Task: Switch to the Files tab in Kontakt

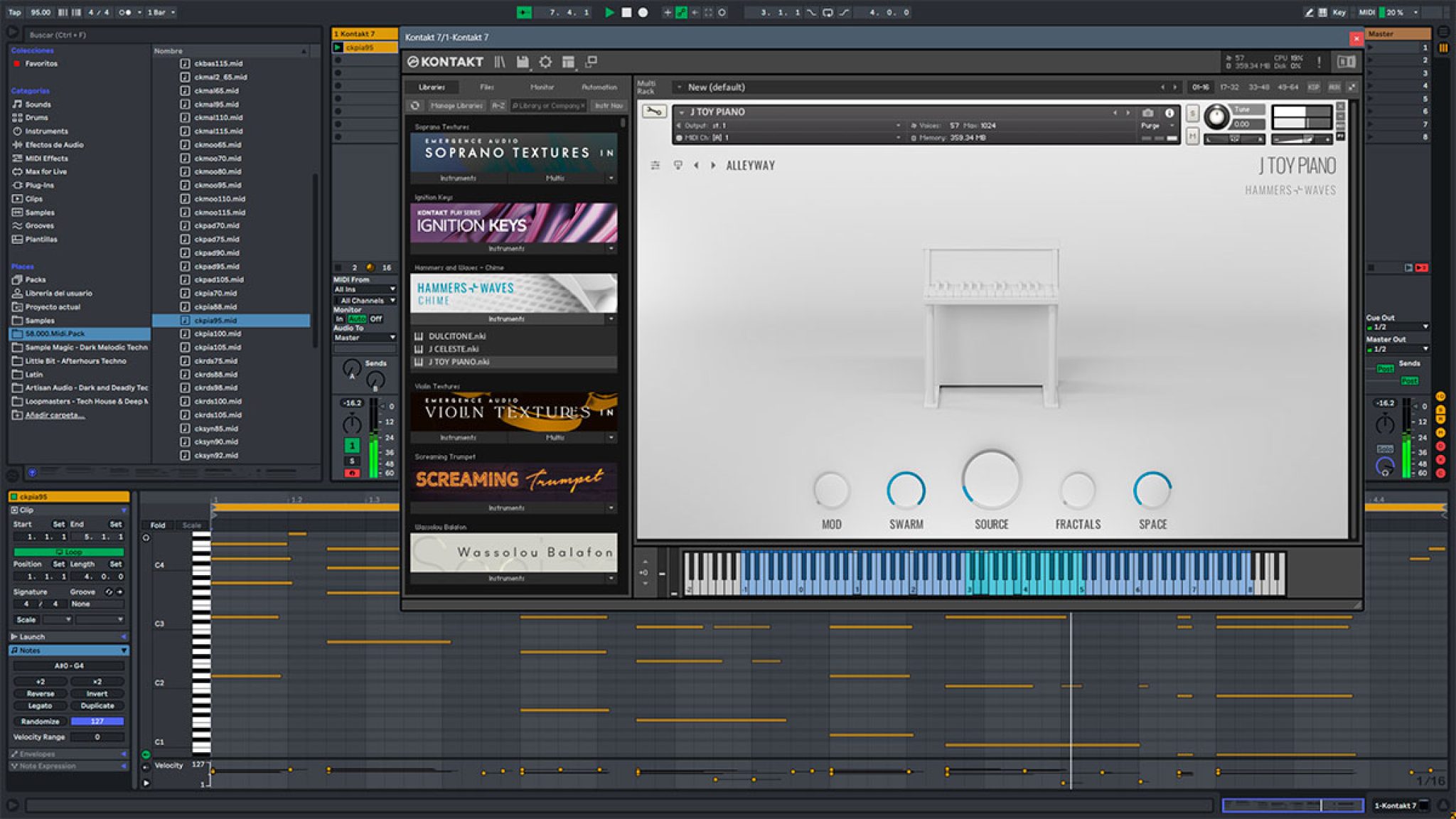Action: point(486,87)
